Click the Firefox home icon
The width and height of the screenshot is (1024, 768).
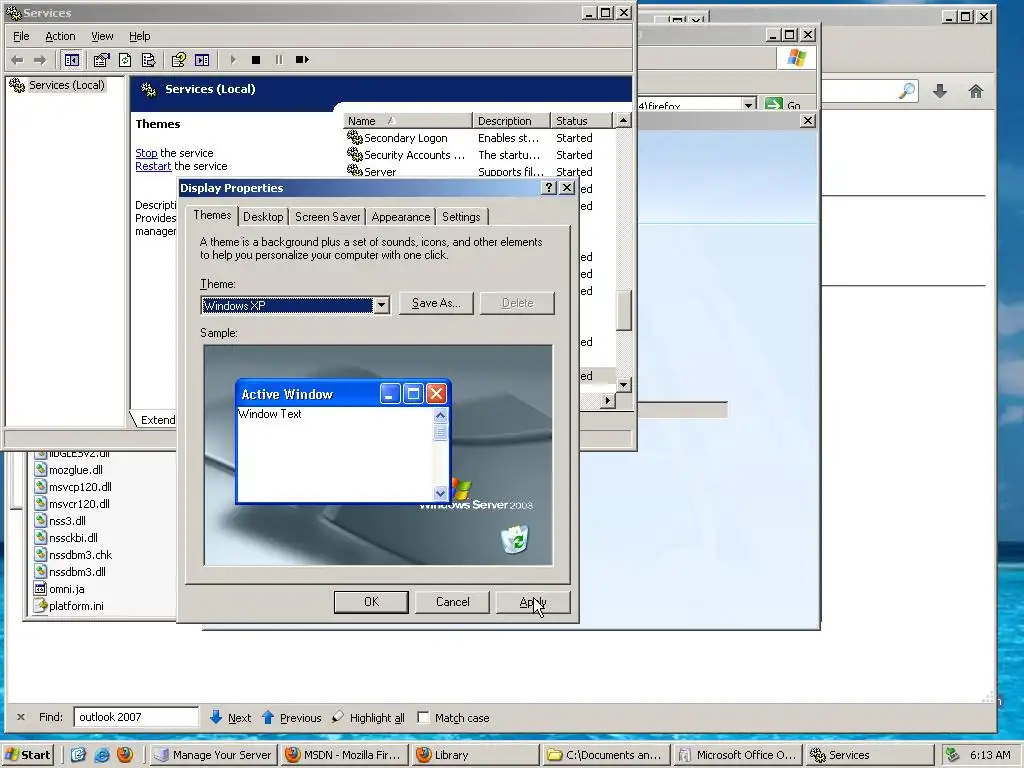tap(976, 91)
